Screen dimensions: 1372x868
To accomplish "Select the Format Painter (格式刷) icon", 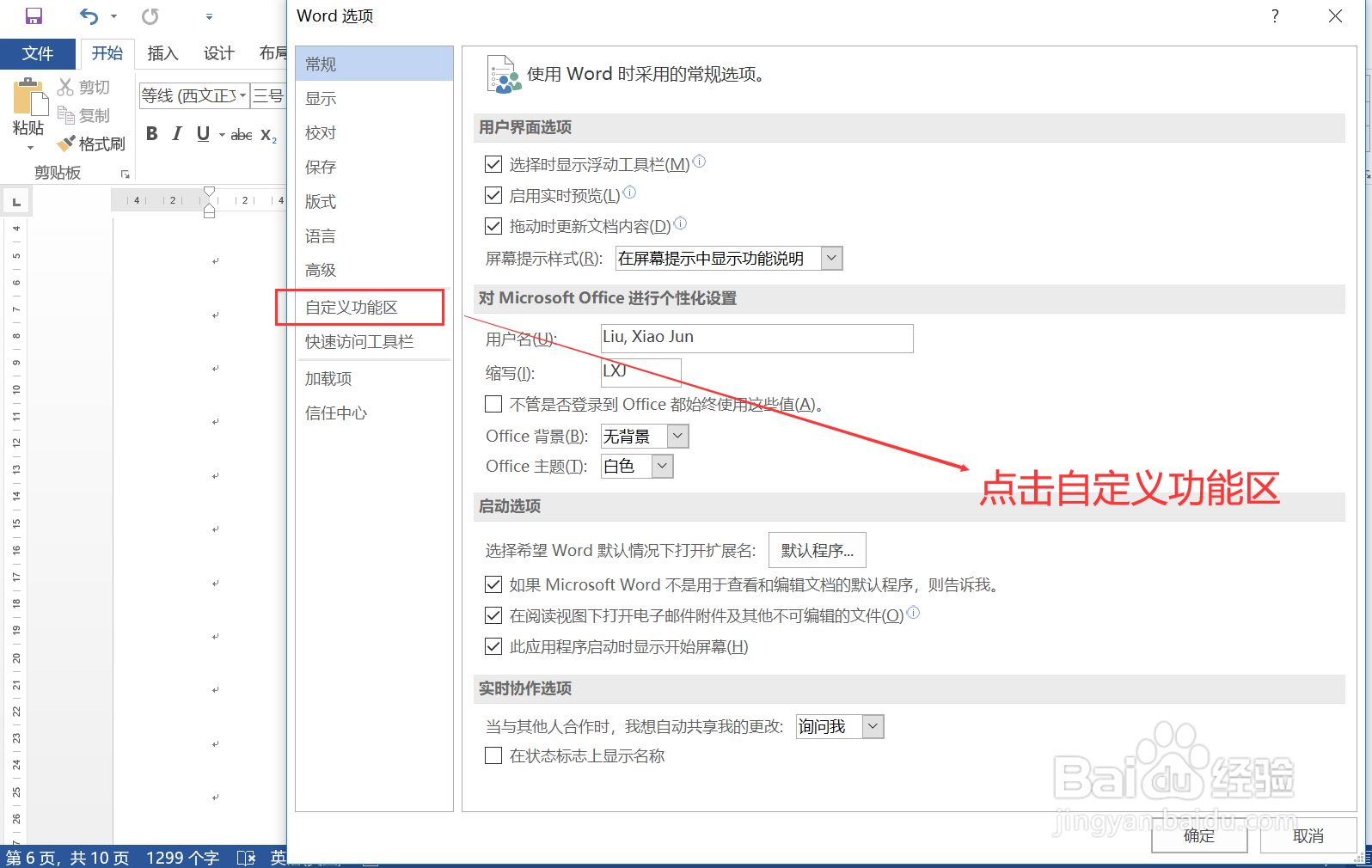I will pos(65,144).
